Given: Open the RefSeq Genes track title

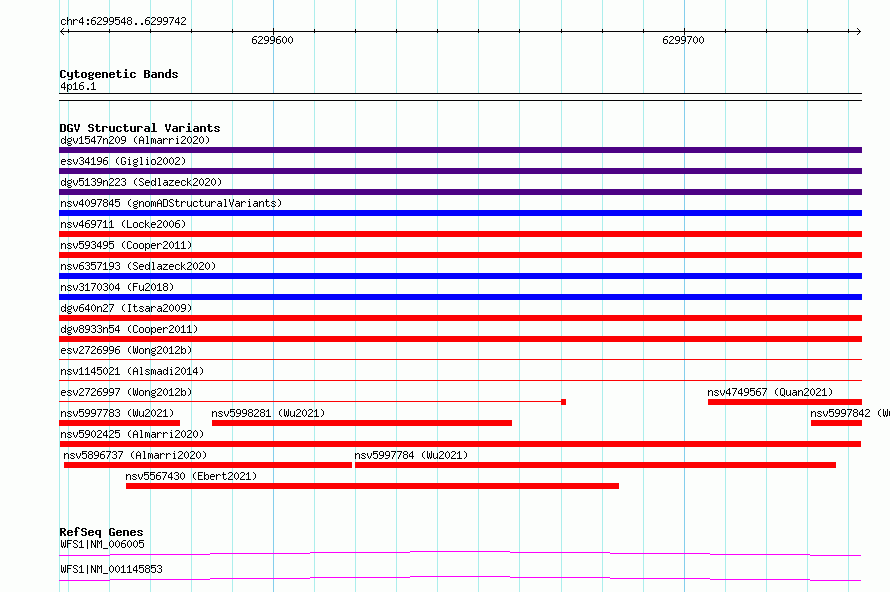Looking at the screenshot, I should [x=102, y=532].
